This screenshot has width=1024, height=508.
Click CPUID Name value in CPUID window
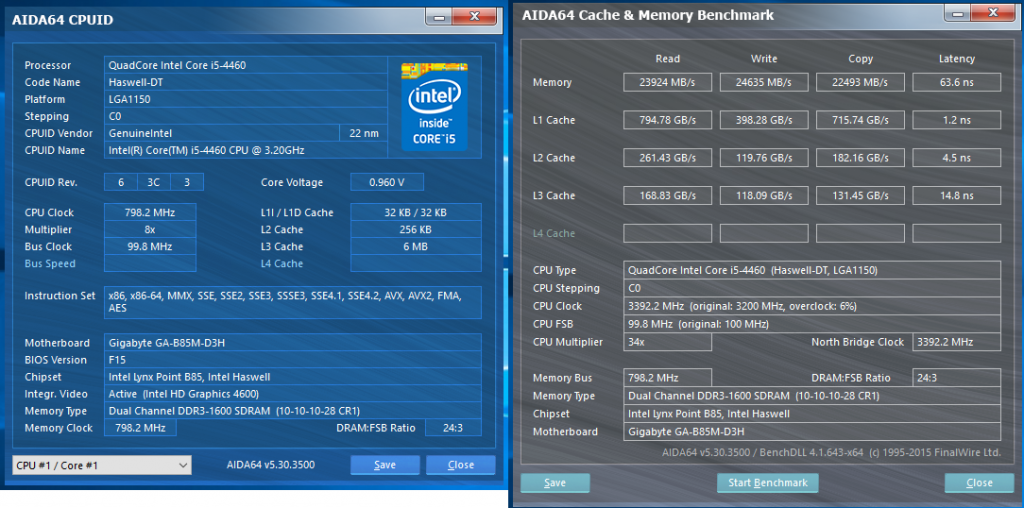tap(246, 150)
